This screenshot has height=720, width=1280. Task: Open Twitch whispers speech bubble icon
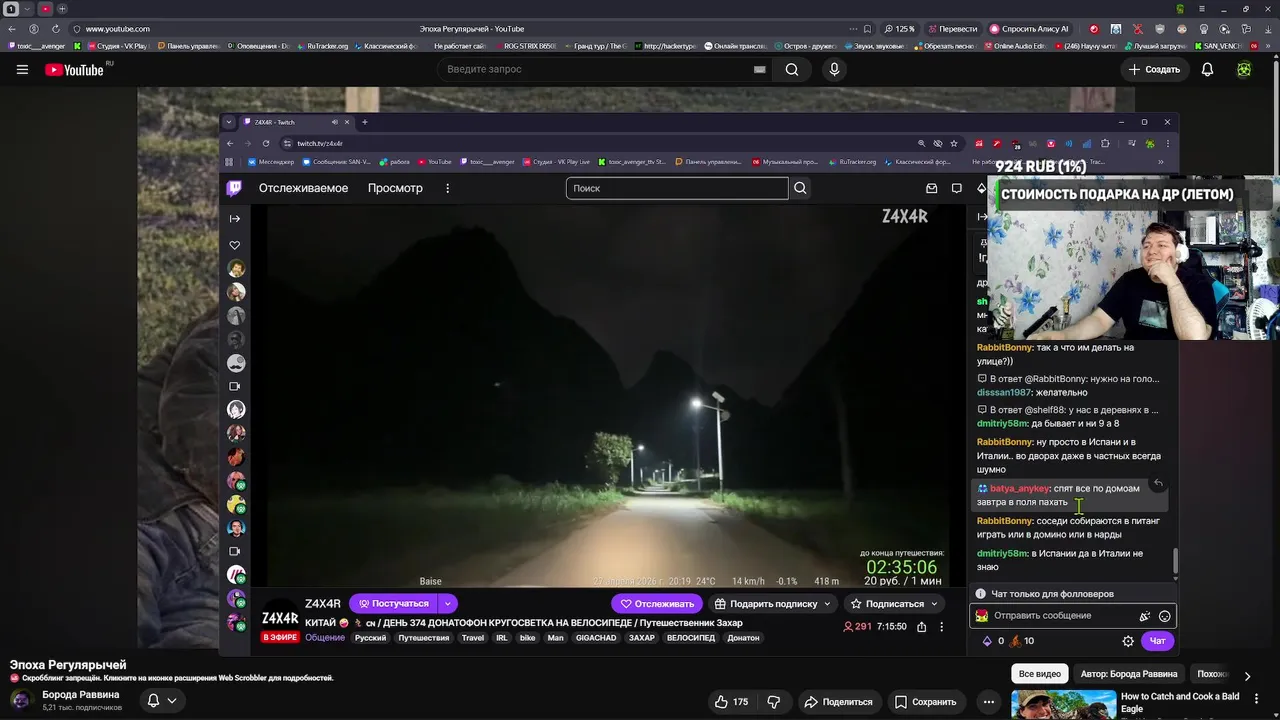957,188
